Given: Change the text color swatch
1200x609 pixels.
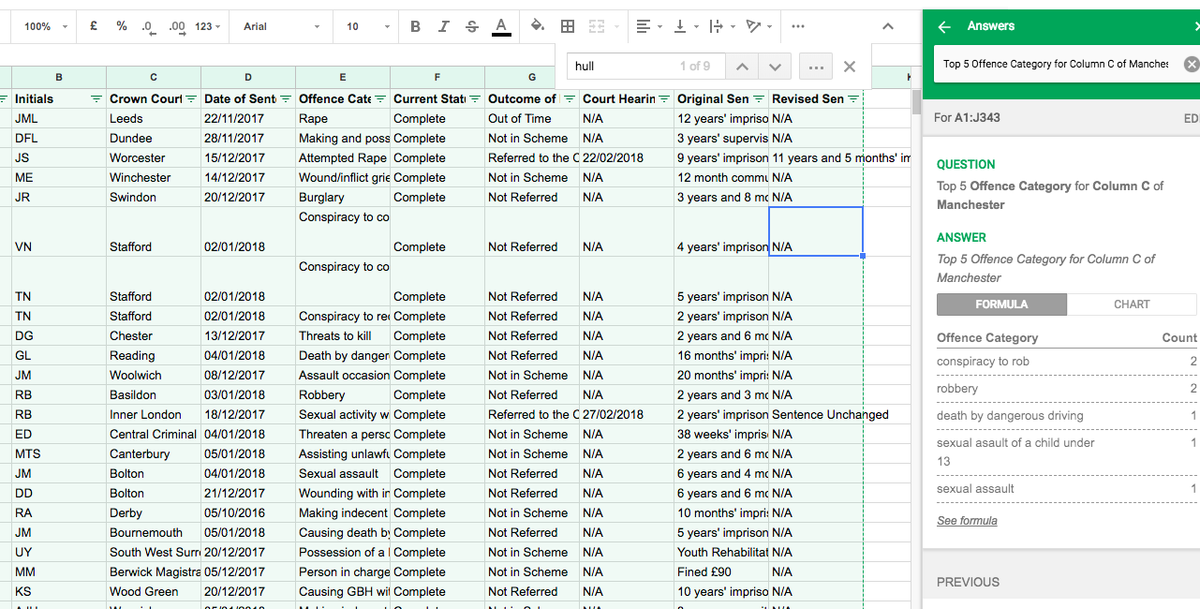Looking at the screenshot, I should 501,27.
